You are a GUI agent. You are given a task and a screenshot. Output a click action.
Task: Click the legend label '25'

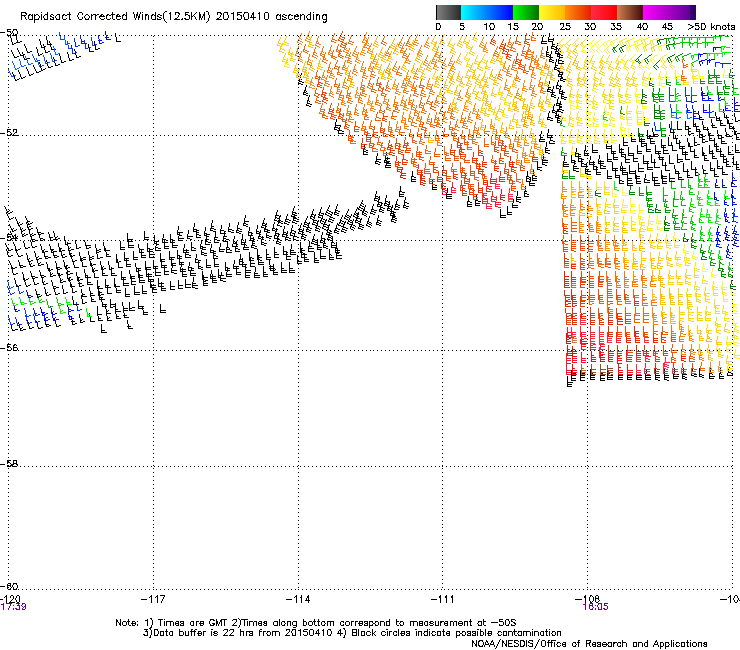click(565, 27)
